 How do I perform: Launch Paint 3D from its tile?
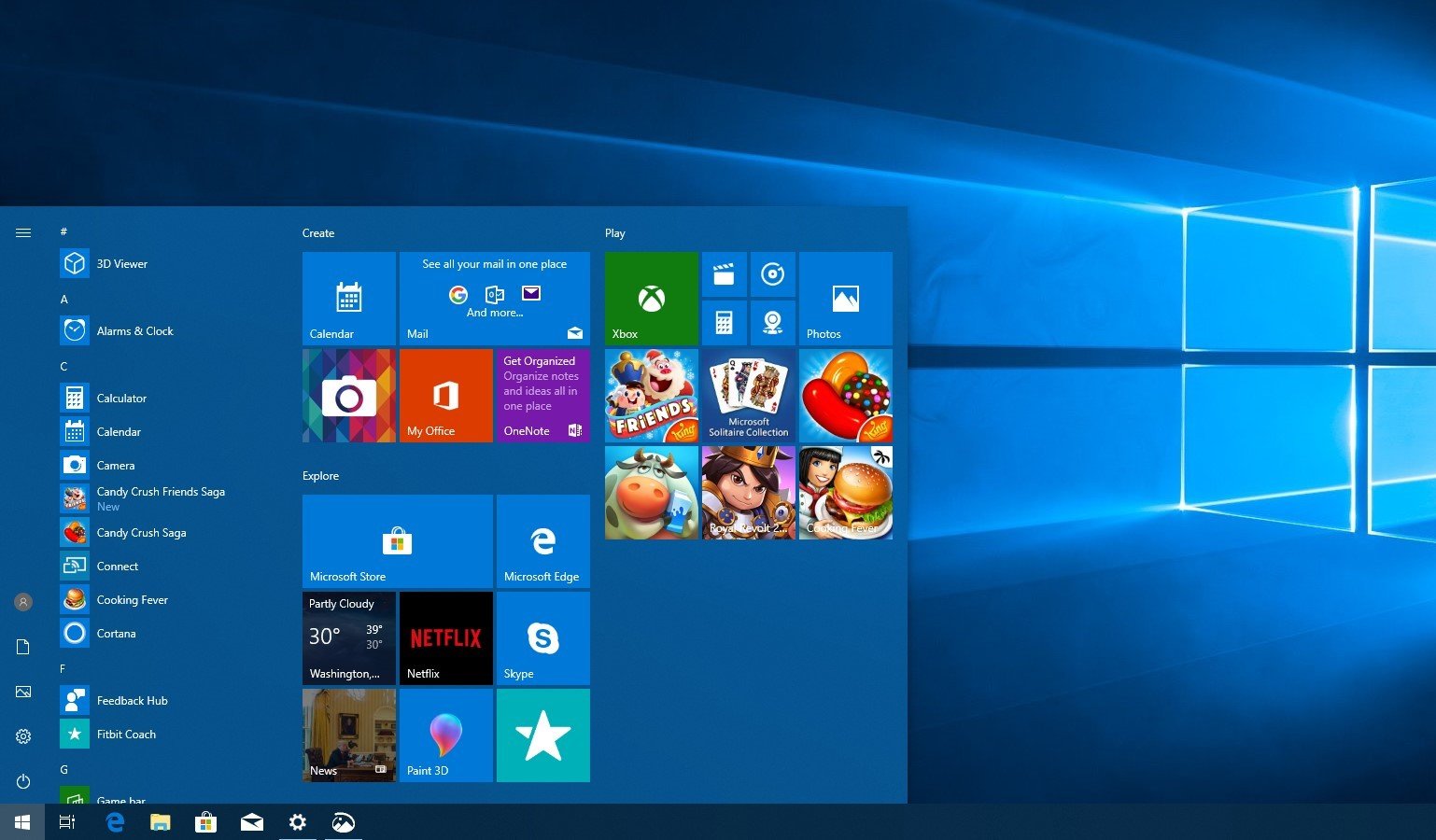[x=445, y=735]
